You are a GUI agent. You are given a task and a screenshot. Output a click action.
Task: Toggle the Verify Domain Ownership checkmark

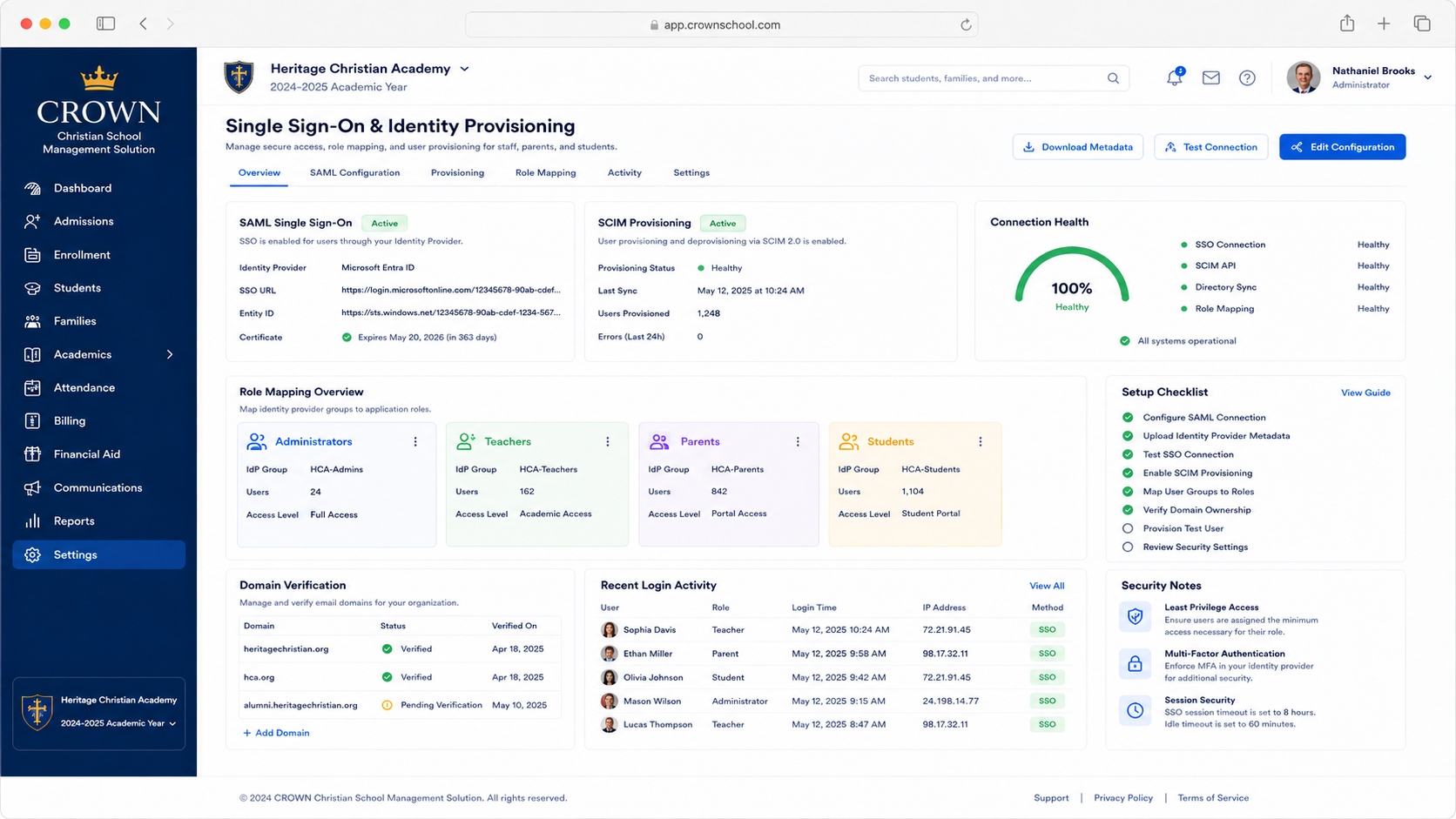click(1128, 510)
